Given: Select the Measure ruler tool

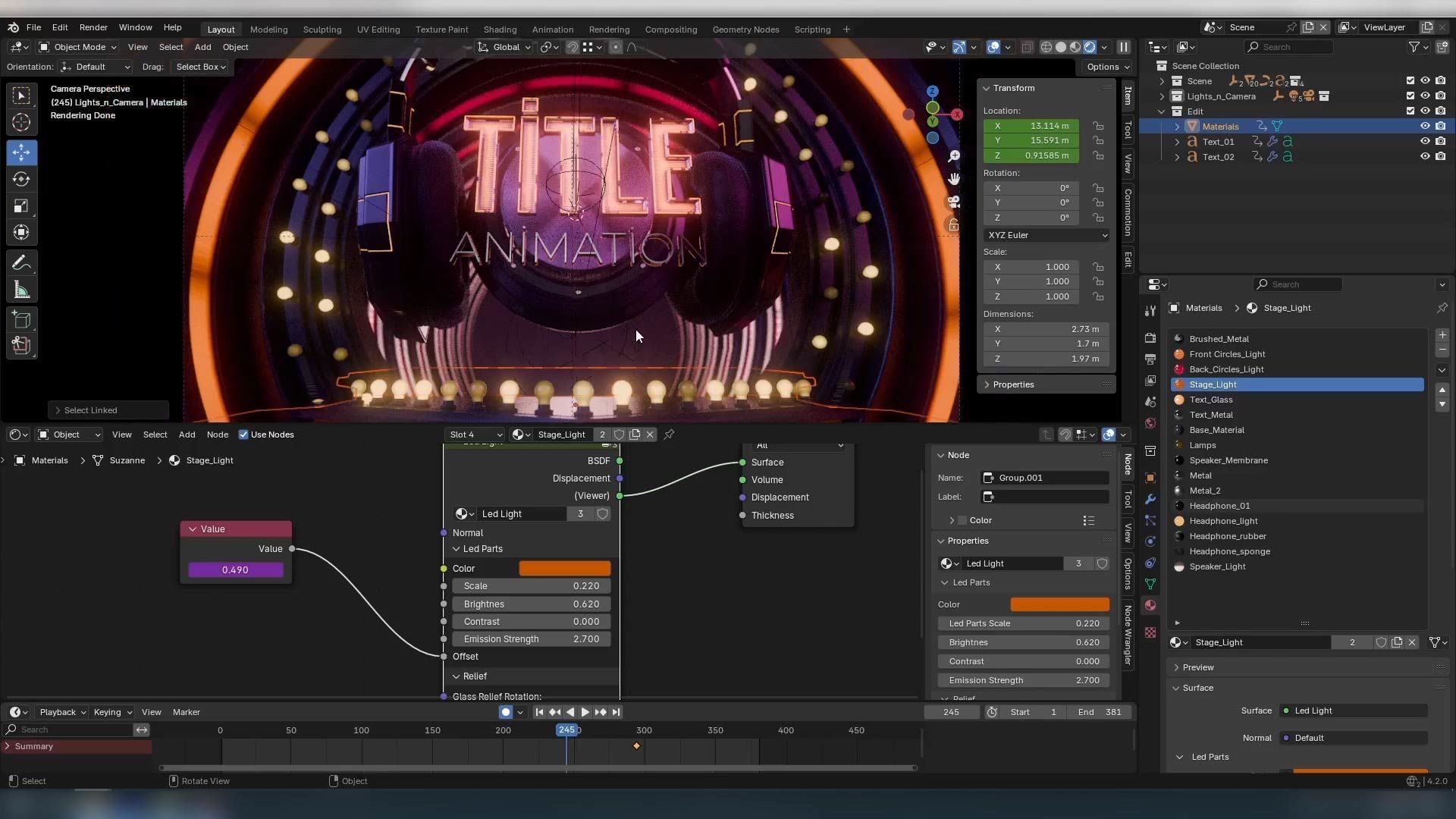Looking at the screenshot, I should pyautogui.click(x=21, y=290).
